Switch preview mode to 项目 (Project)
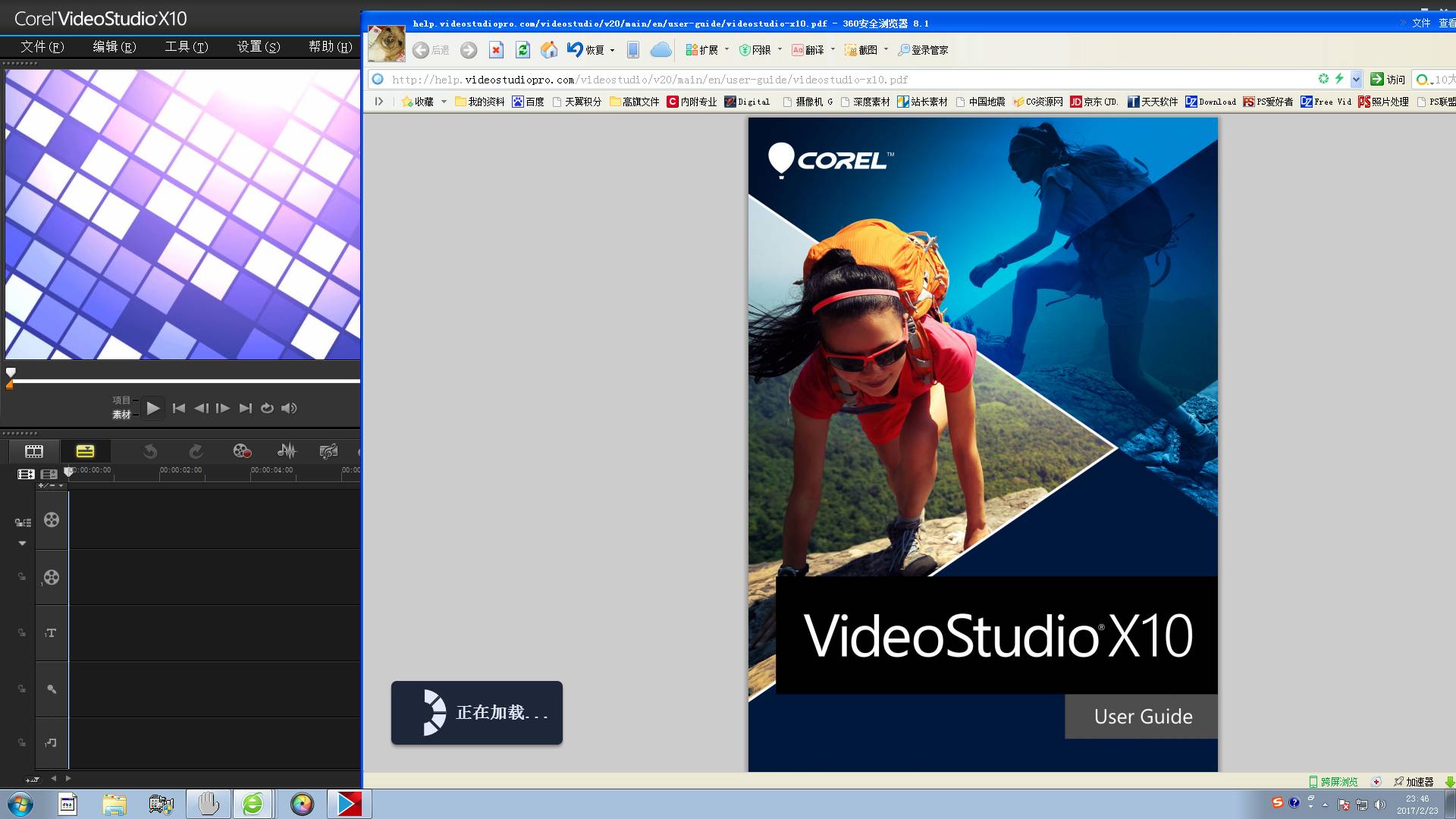Screen dimensions: 1456x819 pyautogui.click(x=121, y=400)
